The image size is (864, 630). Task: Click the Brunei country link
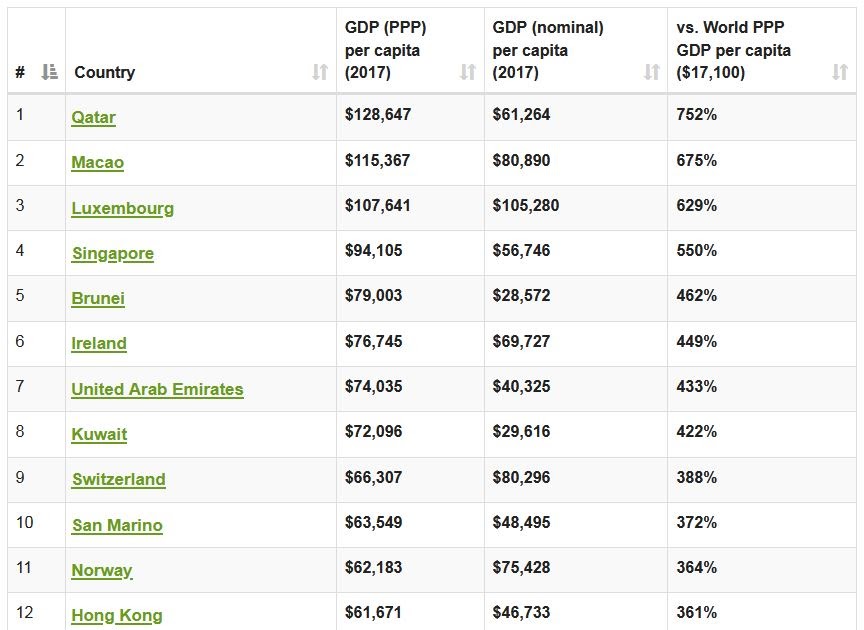pos(96,298)
